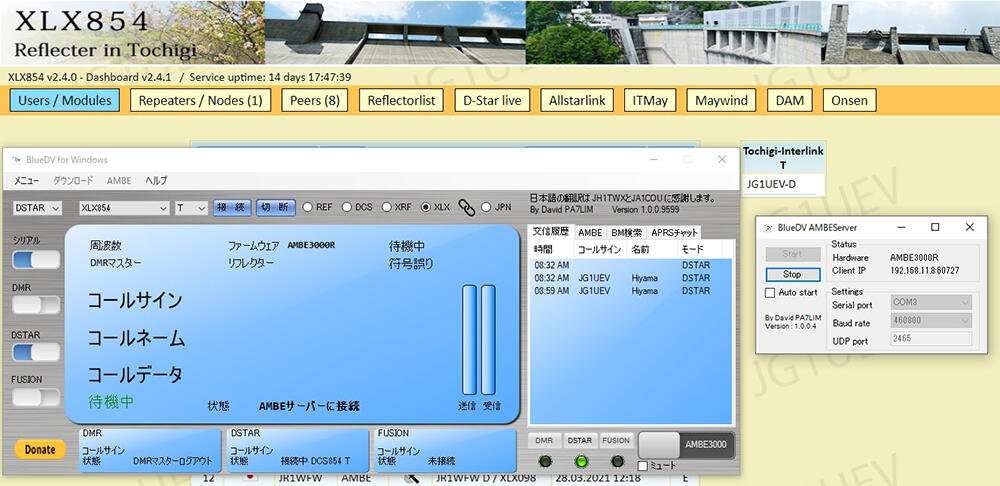Click the BlueDV for Windows title icon

17,159
